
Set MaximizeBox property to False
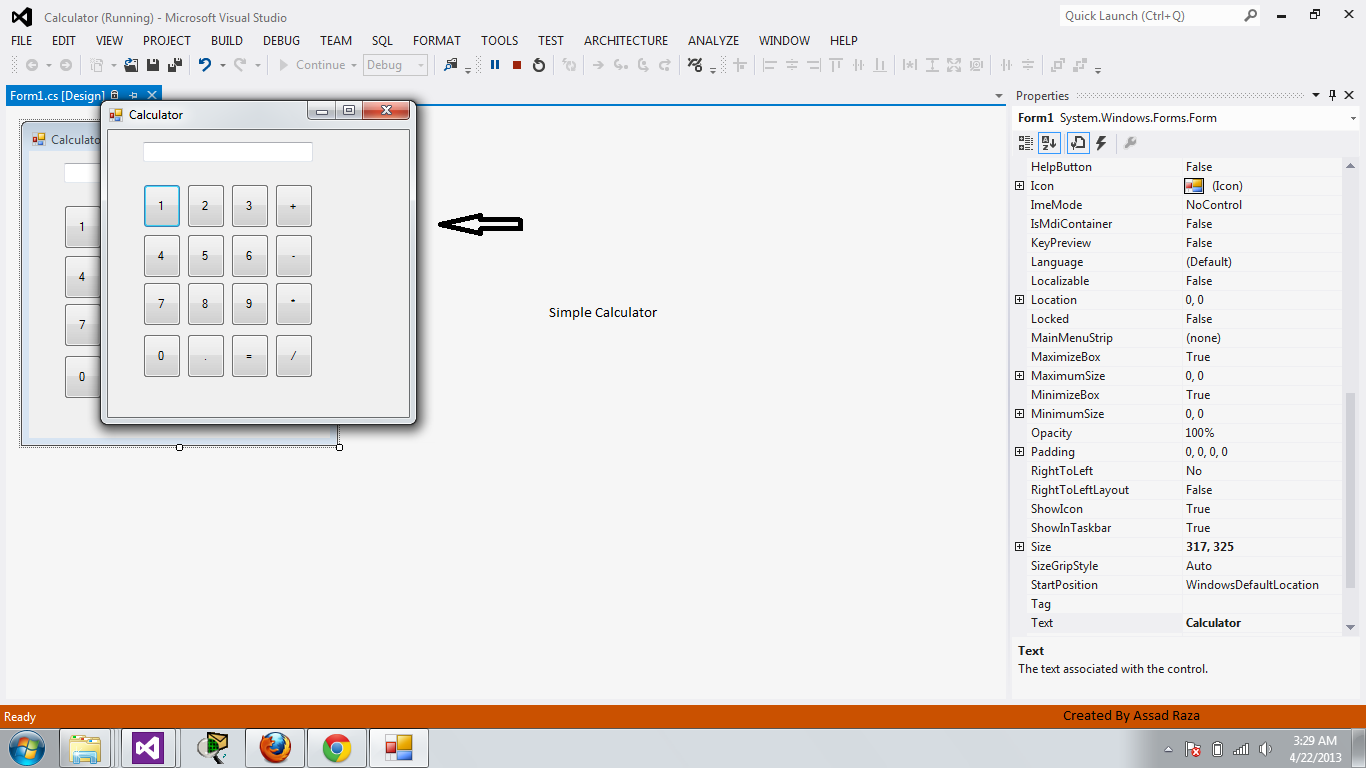click(1230, 356)
